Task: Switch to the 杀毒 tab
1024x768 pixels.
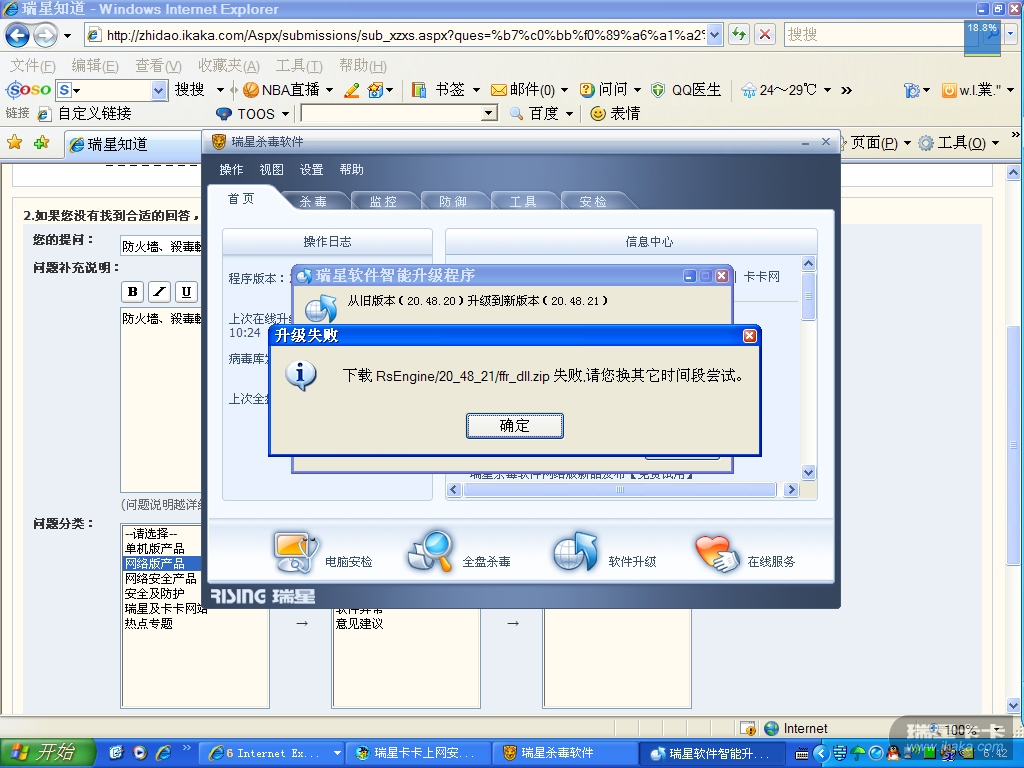Action: [313, 201]
